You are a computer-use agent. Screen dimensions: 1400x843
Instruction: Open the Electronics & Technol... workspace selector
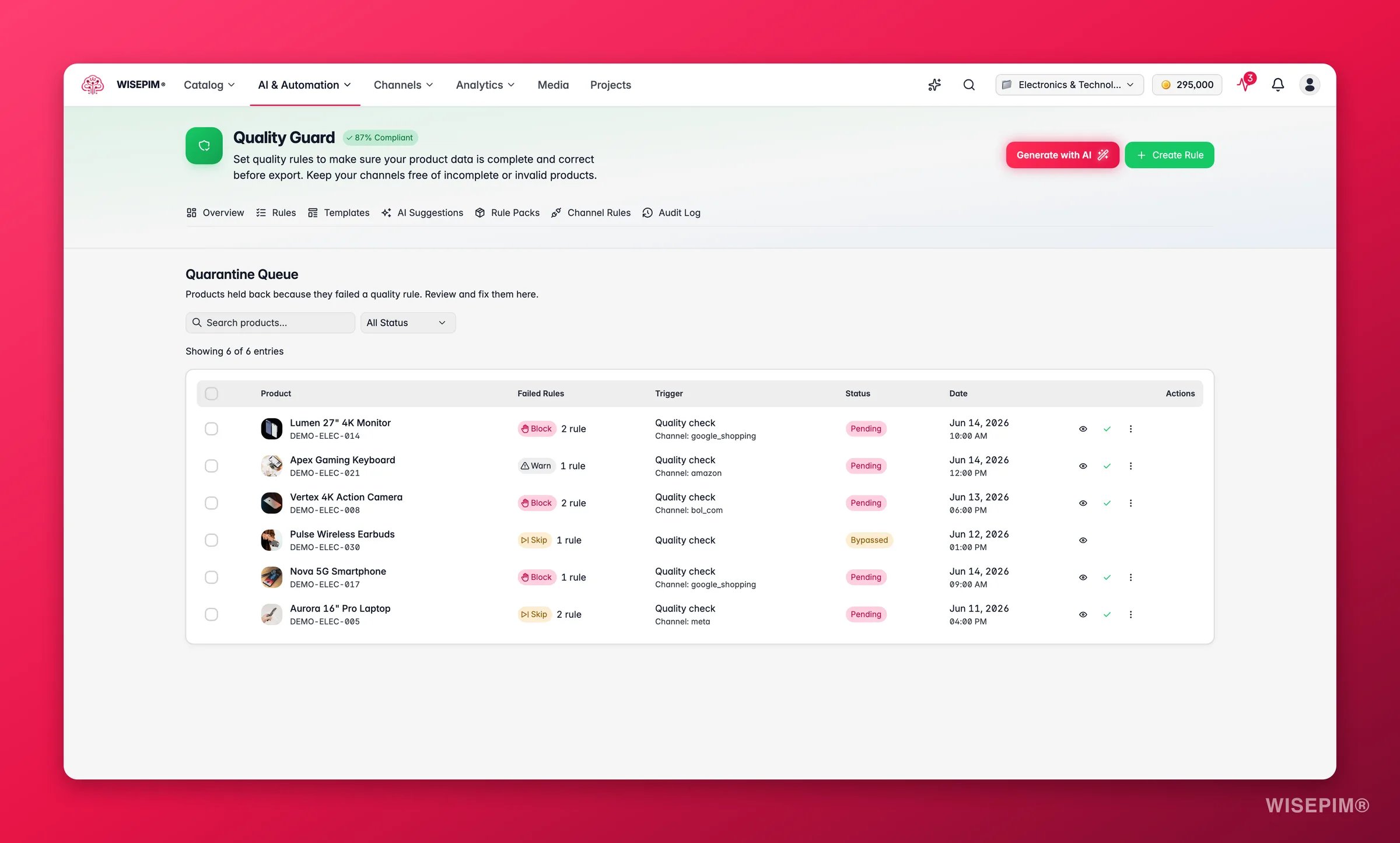tap(1069, 85)
